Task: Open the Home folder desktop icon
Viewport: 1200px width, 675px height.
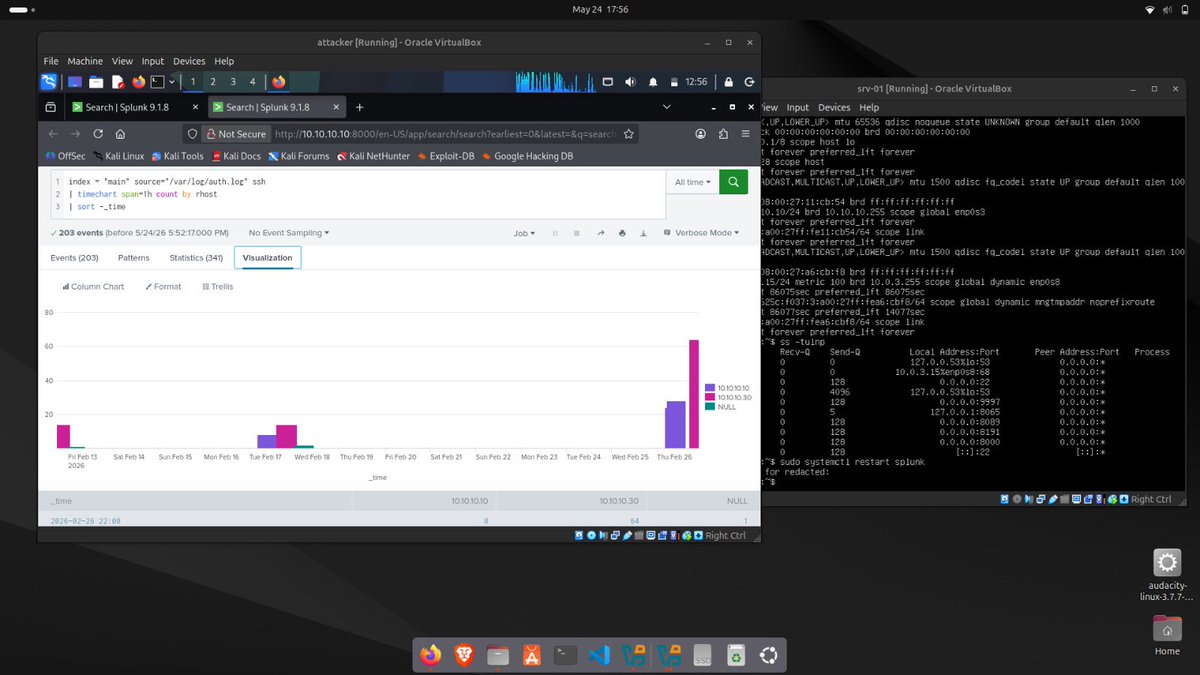Action: 1167,635
